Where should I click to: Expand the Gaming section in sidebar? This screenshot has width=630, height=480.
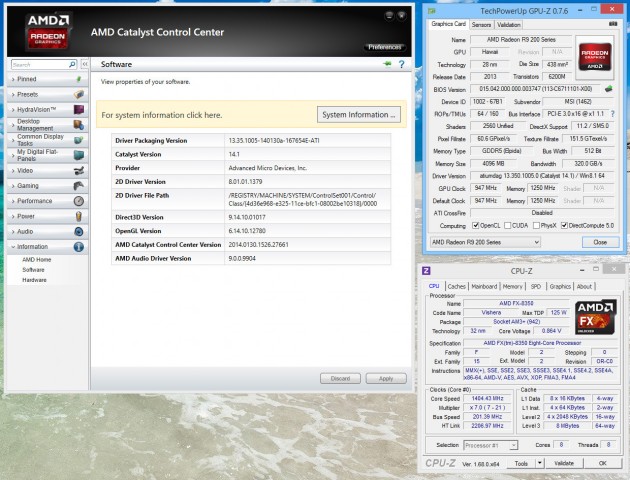click(x=28, y=185)
